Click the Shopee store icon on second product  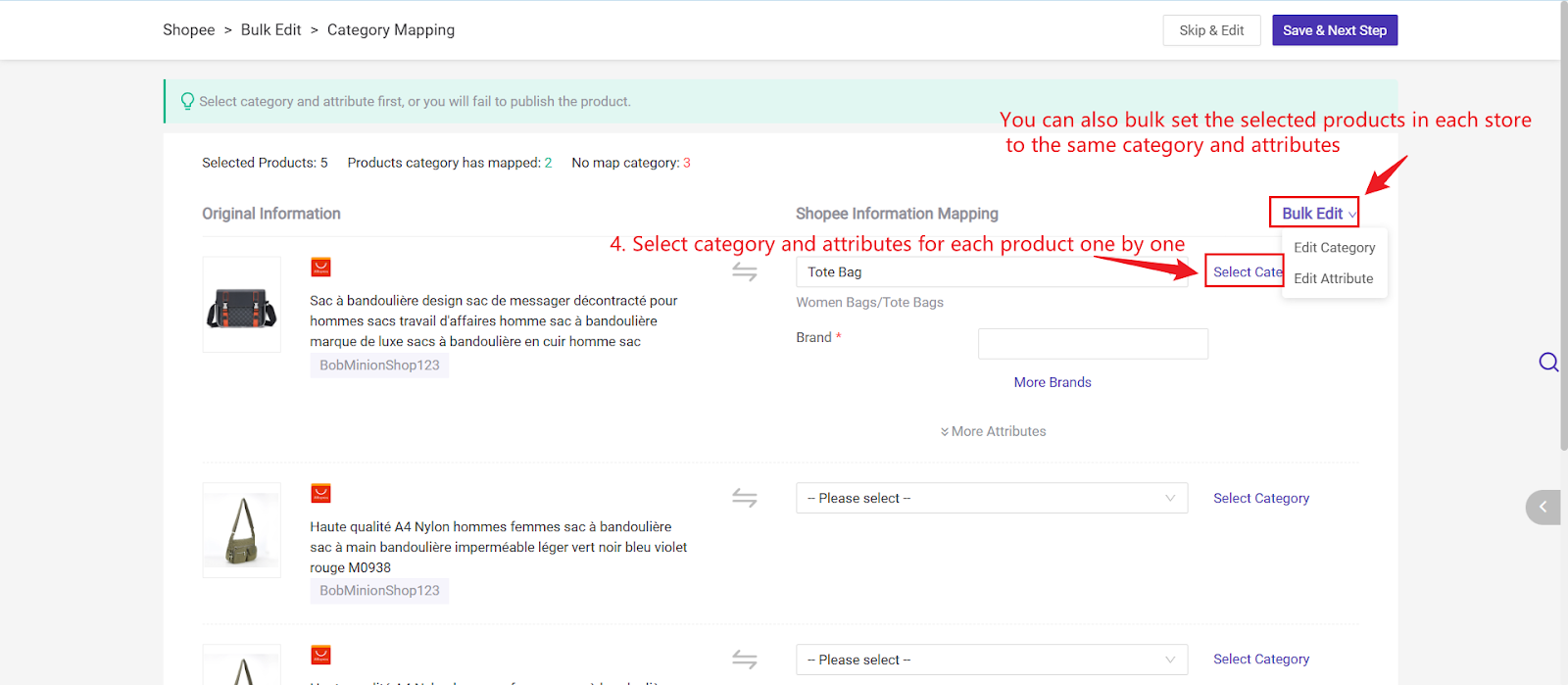[321, 493]
